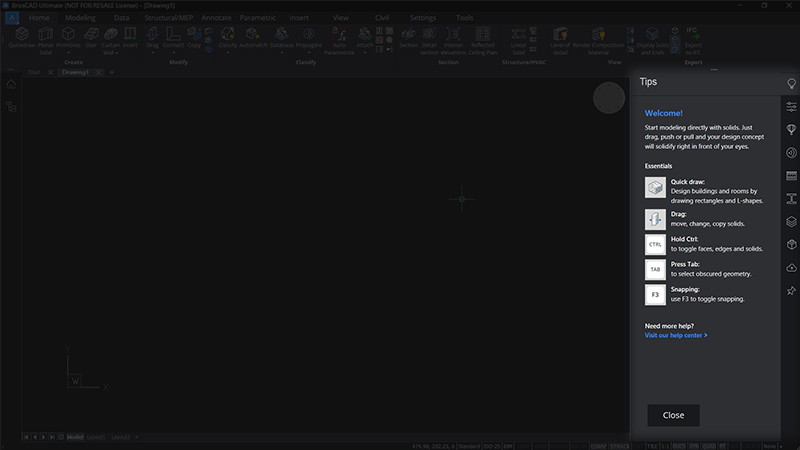Expand the Curtain Wall dropdown arrow
The image size is (800, 450).
(x=116, y=53)
